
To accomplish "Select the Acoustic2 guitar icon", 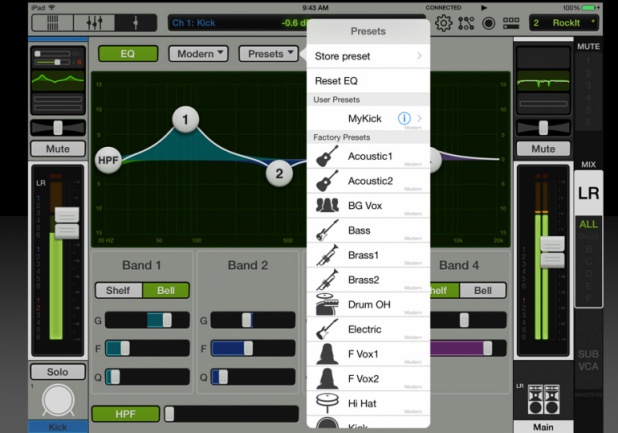I will tap(327, 181).
